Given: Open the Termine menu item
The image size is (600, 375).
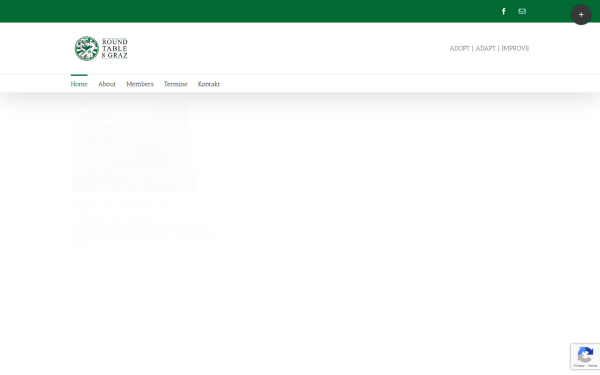Looking at the screenshot, I should tap(176, 84).
